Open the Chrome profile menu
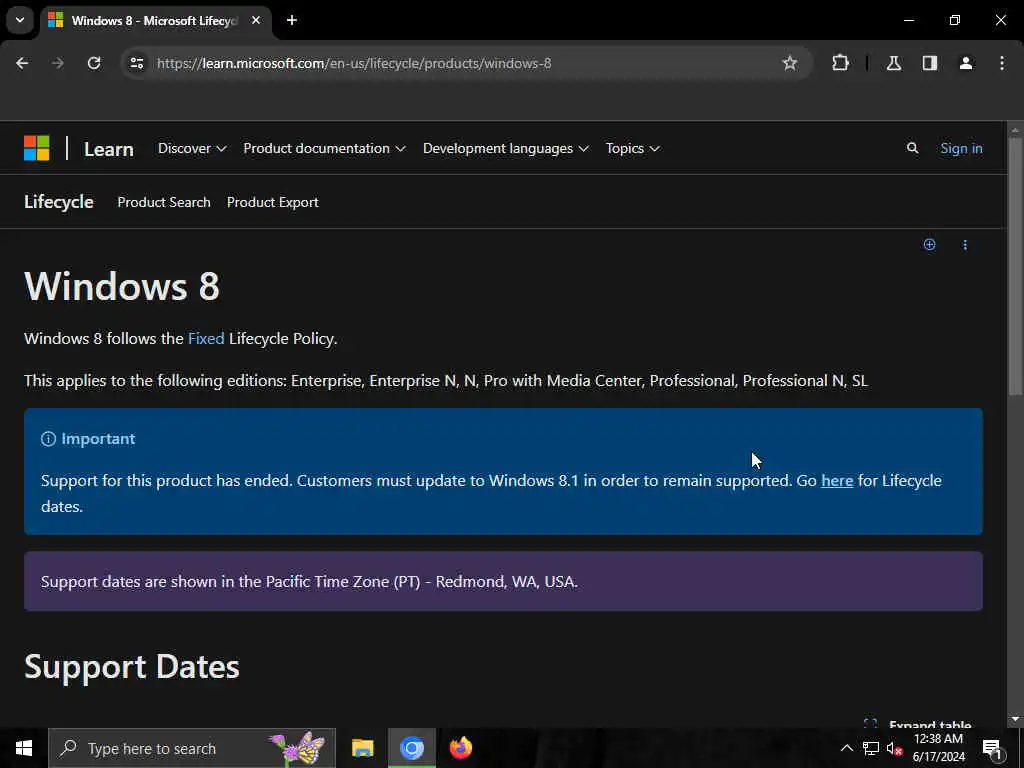The height and width of the screenshot is (768, 1024). pyautogui.click(x=965, y=63)
